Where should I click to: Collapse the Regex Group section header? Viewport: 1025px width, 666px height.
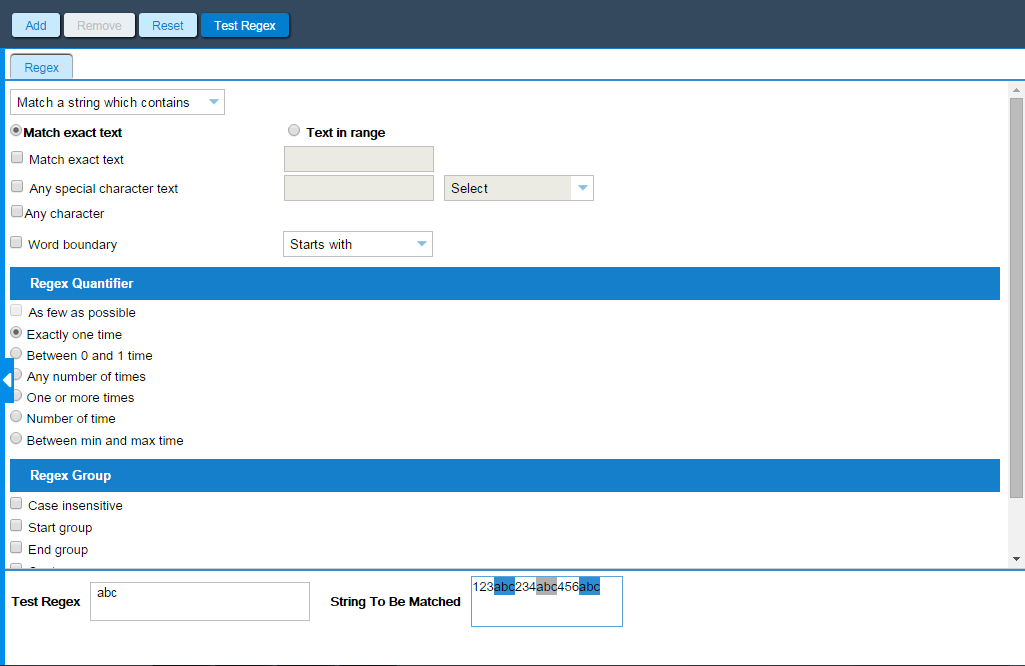[505, 476]
